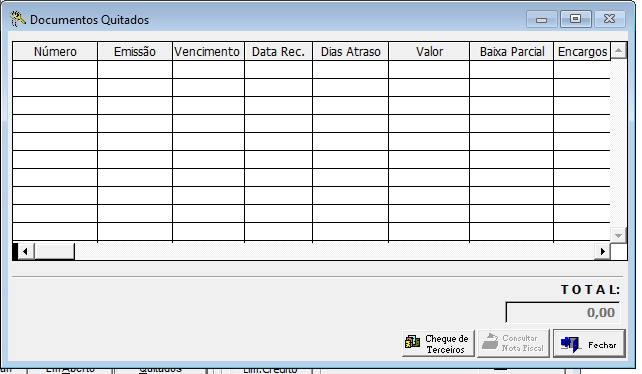Click the Documentos Quitados title bar icon
The width and height of the screenshot is (642, 374).
pos(18,19)
